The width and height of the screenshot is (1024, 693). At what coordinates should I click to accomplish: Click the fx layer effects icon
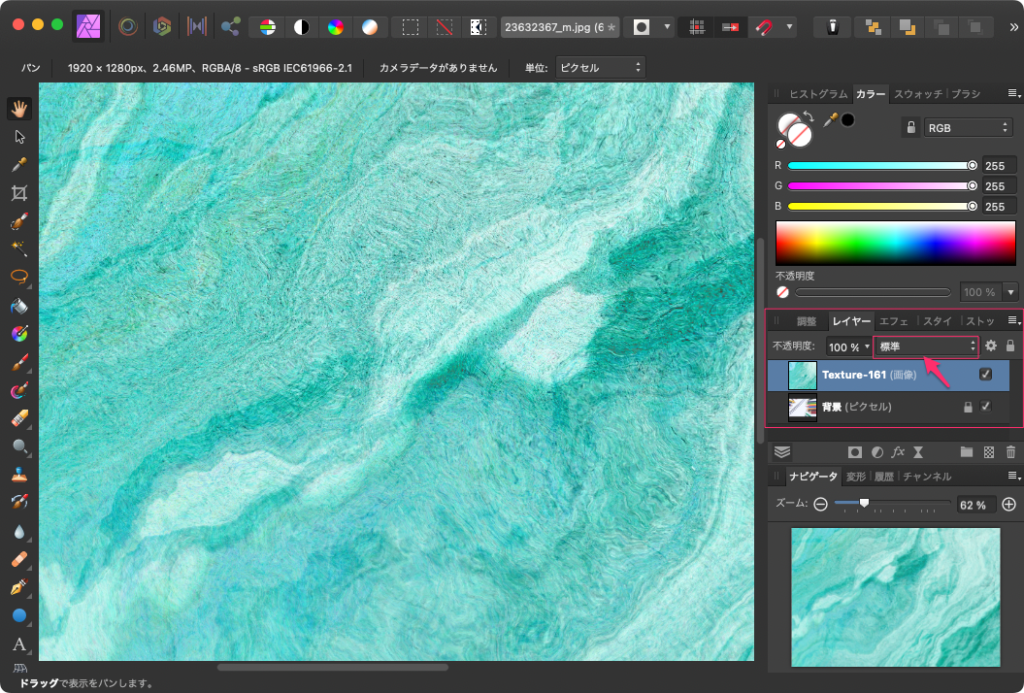[898, 452]
